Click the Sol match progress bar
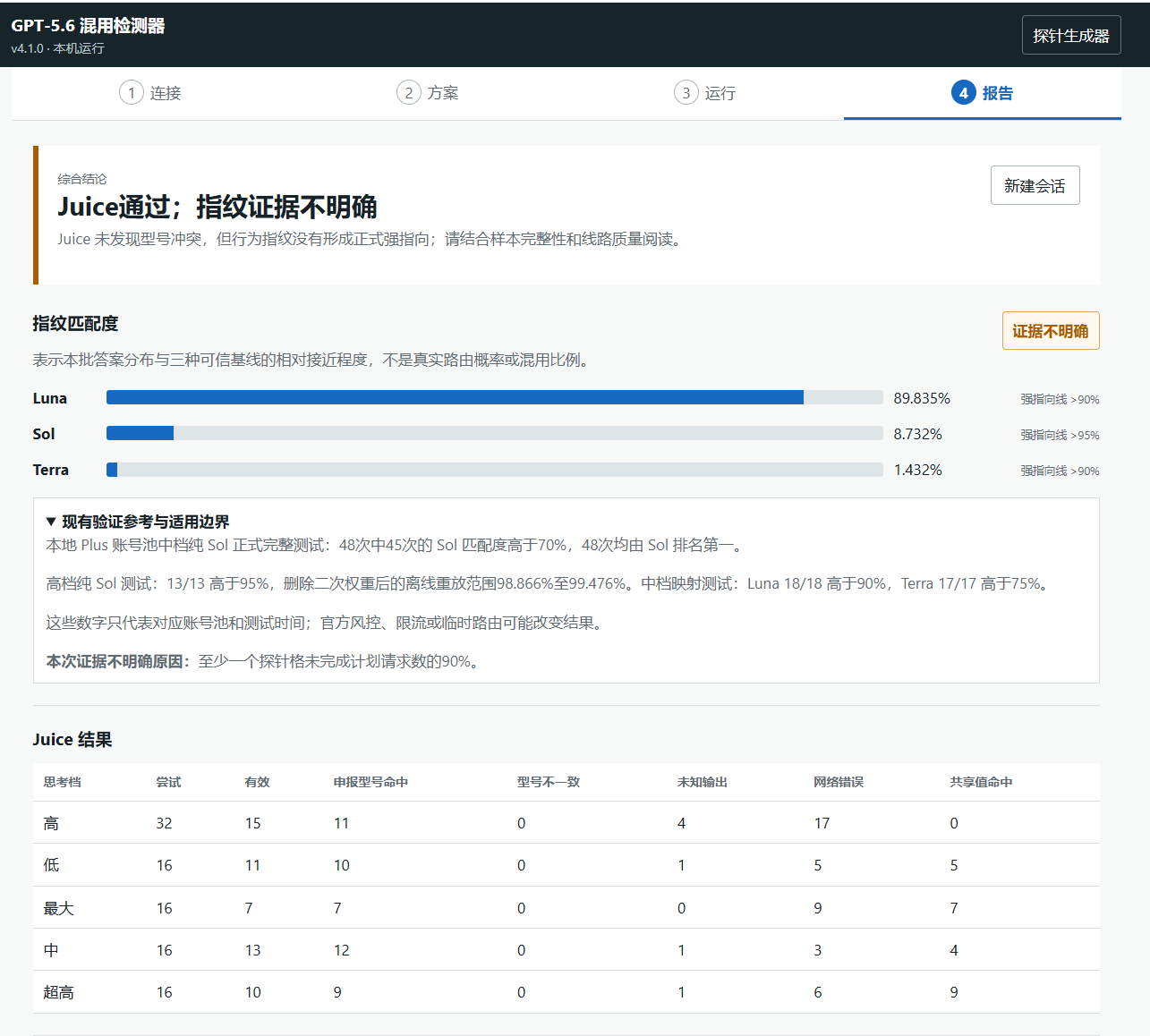This screenshot has width=1150, height=1036. 495,434
